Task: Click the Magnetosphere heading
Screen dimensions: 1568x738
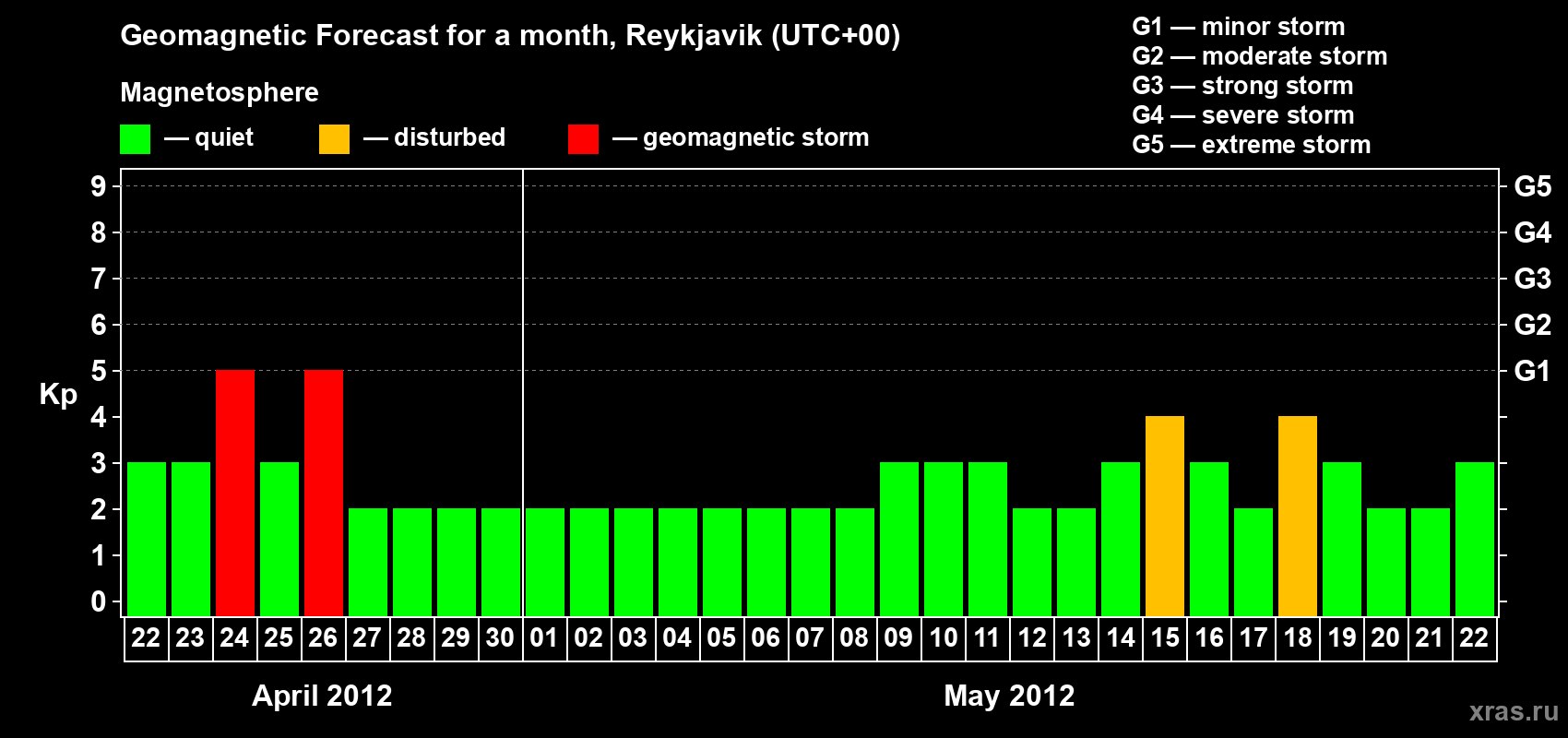Action: click(220, 92)
